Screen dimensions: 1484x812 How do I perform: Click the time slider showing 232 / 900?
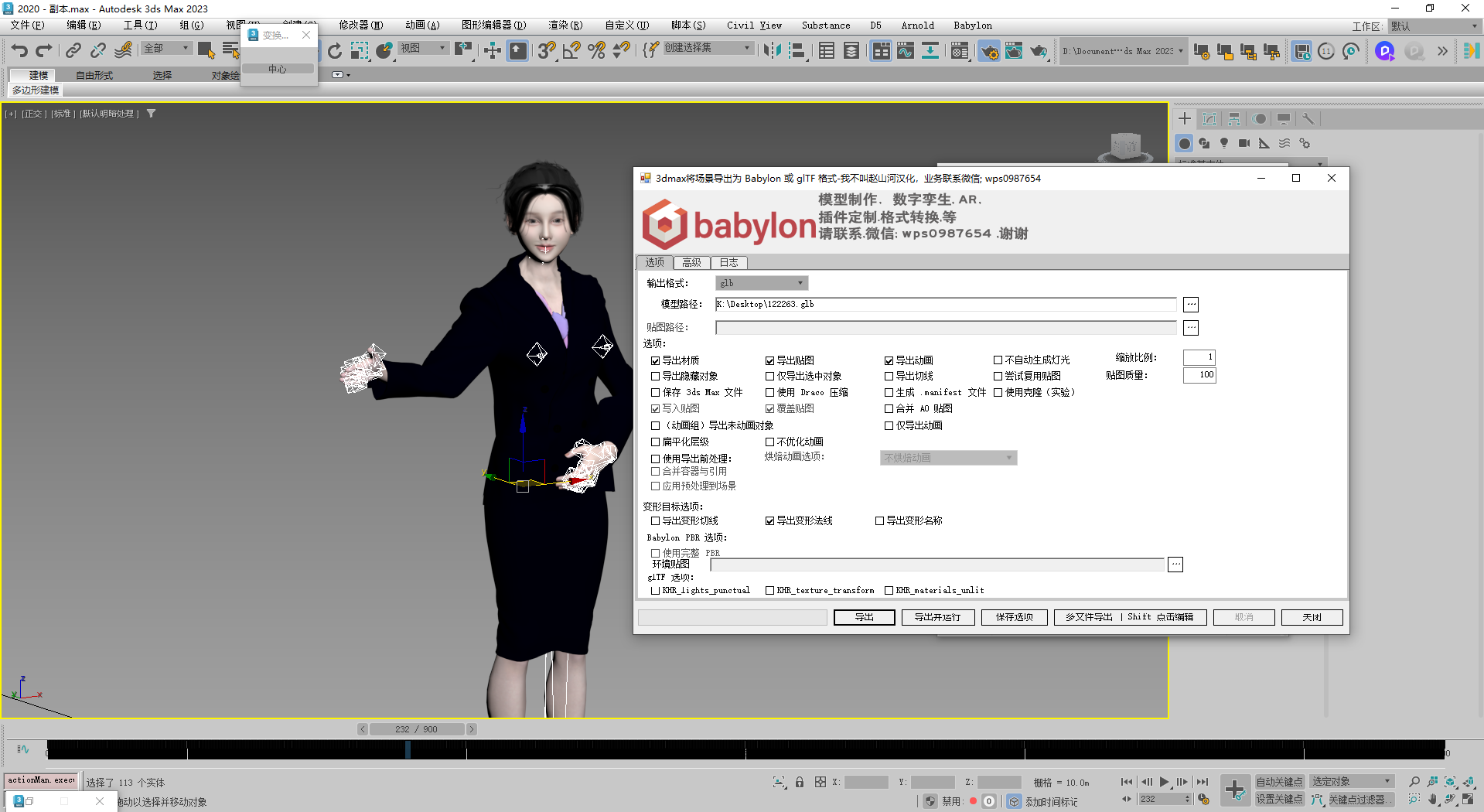click(417, 729)
